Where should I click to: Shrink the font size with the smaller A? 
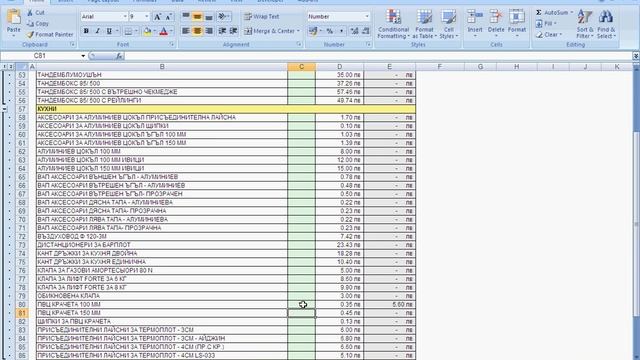[x=168, y=17]
